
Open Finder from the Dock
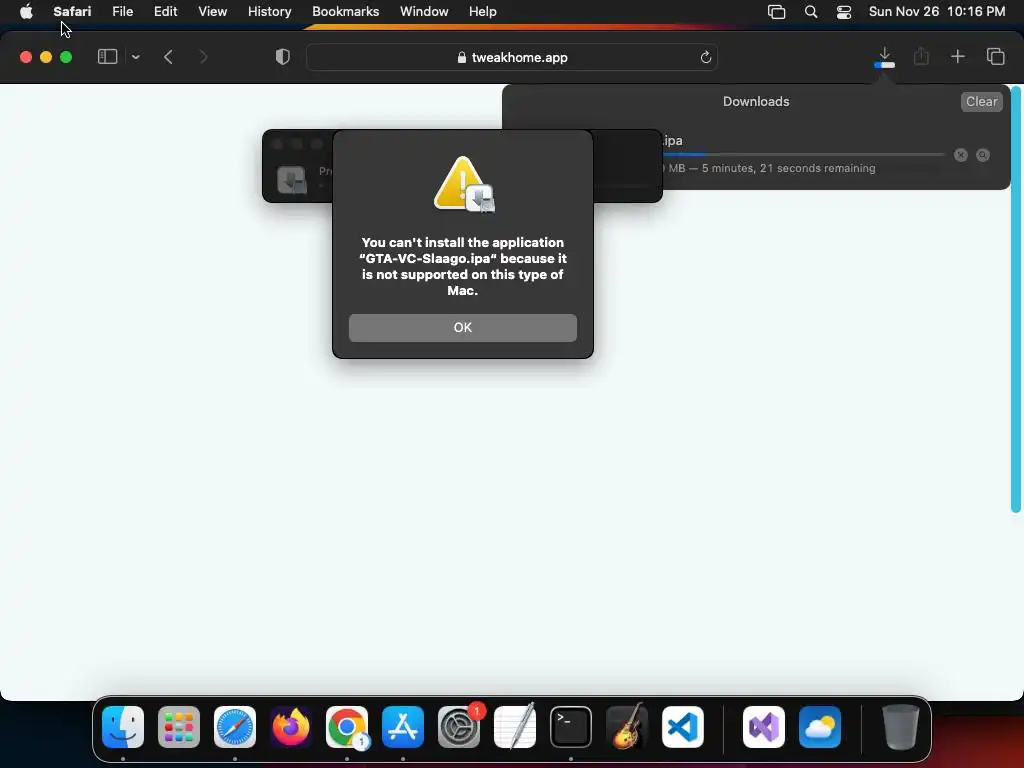click(123, 727)
